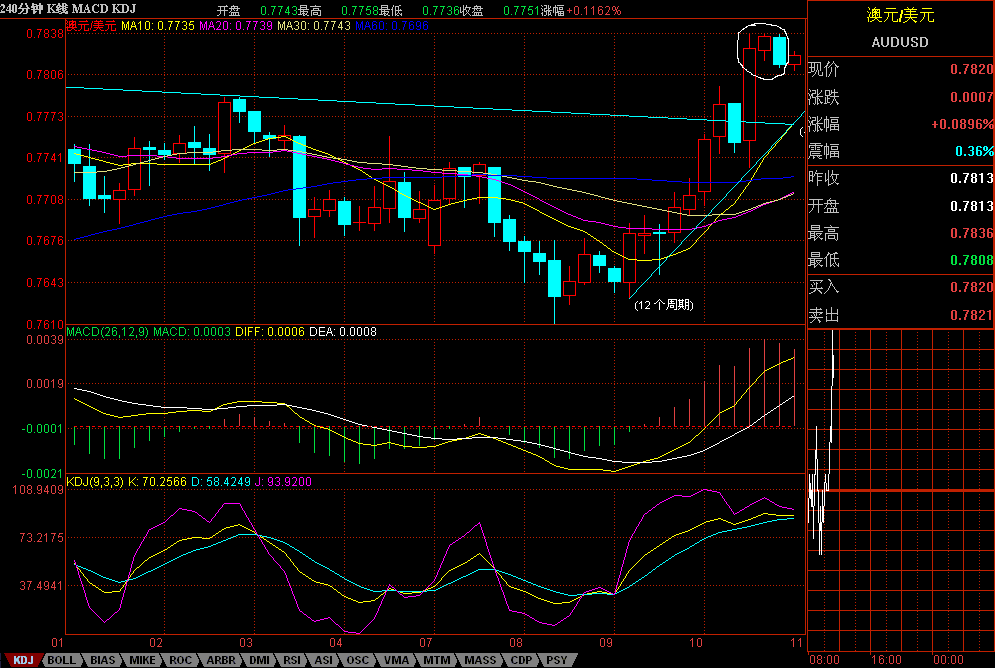
Task: Select the RSI indicator tab
Action: pyautogui.click(x=292, y=660)
